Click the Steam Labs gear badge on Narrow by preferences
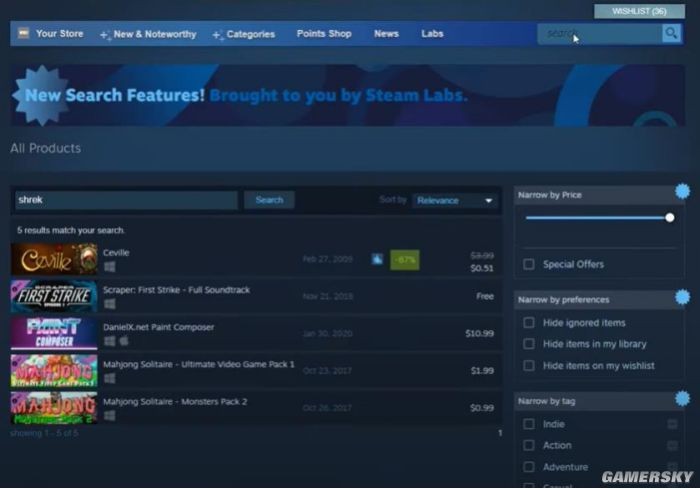700x489 pixels. [682, 297]
